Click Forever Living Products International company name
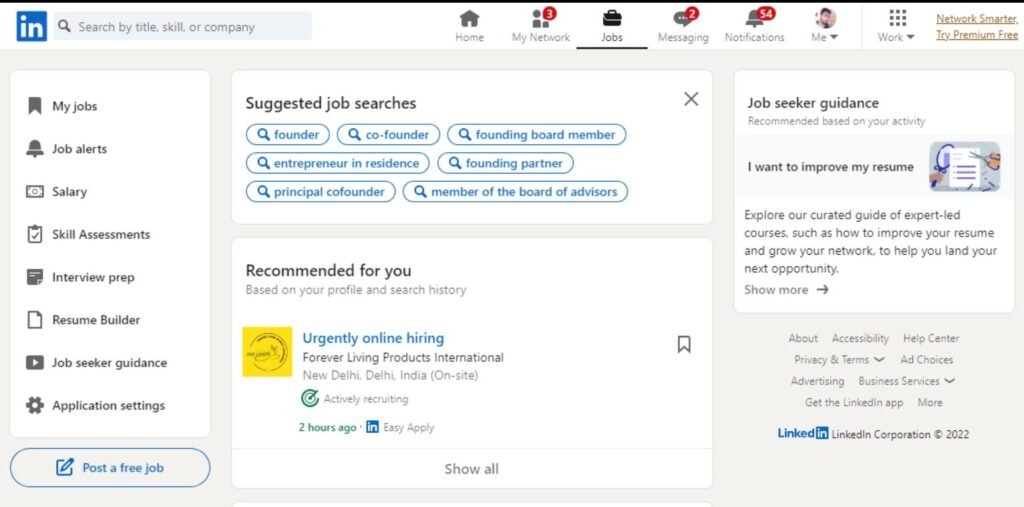This screenshot has height=507, width=1024. 403,357
